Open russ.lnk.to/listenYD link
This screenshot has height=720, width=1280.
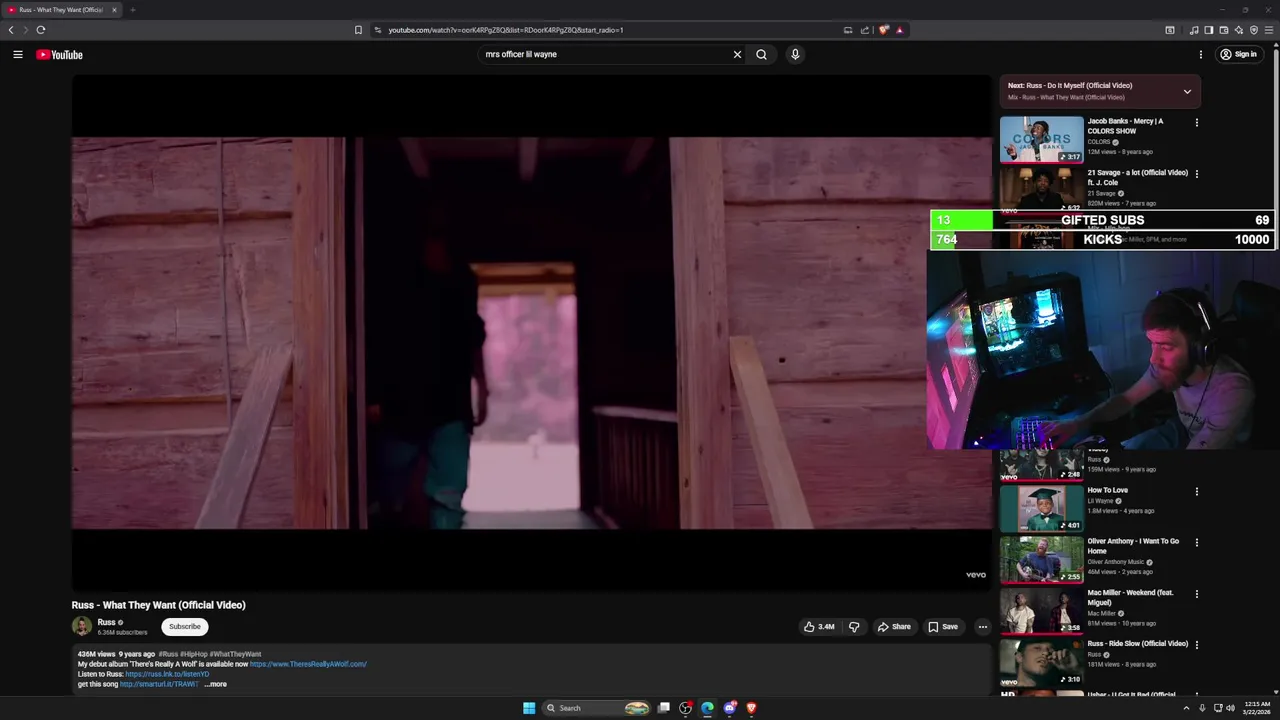point(167,674)
